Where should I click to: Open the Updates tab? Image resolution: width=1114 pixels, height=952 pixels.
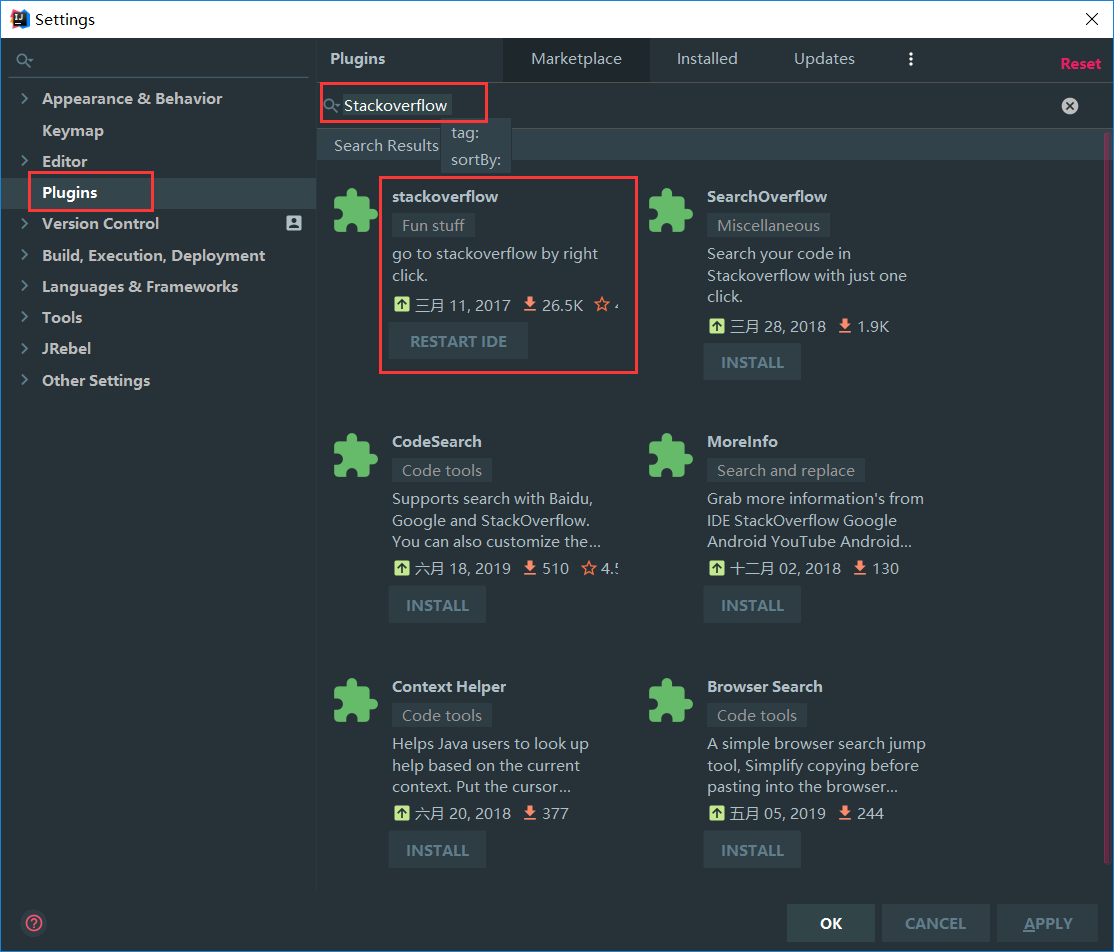(824, 59)
